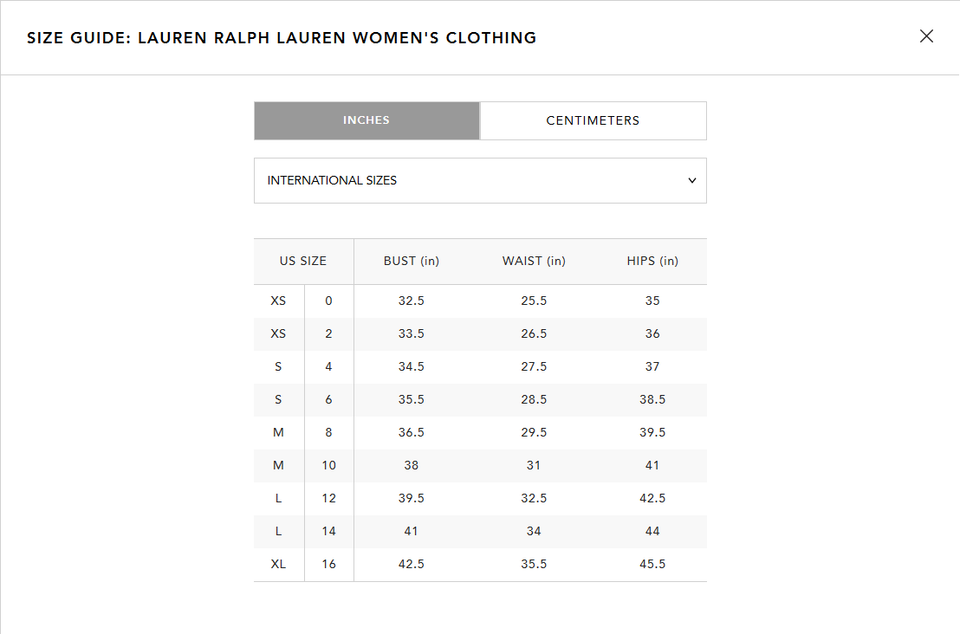Screen dimensions: 960x634
Task: Click hips value 44 for size 14
Action: coord(652,531)
